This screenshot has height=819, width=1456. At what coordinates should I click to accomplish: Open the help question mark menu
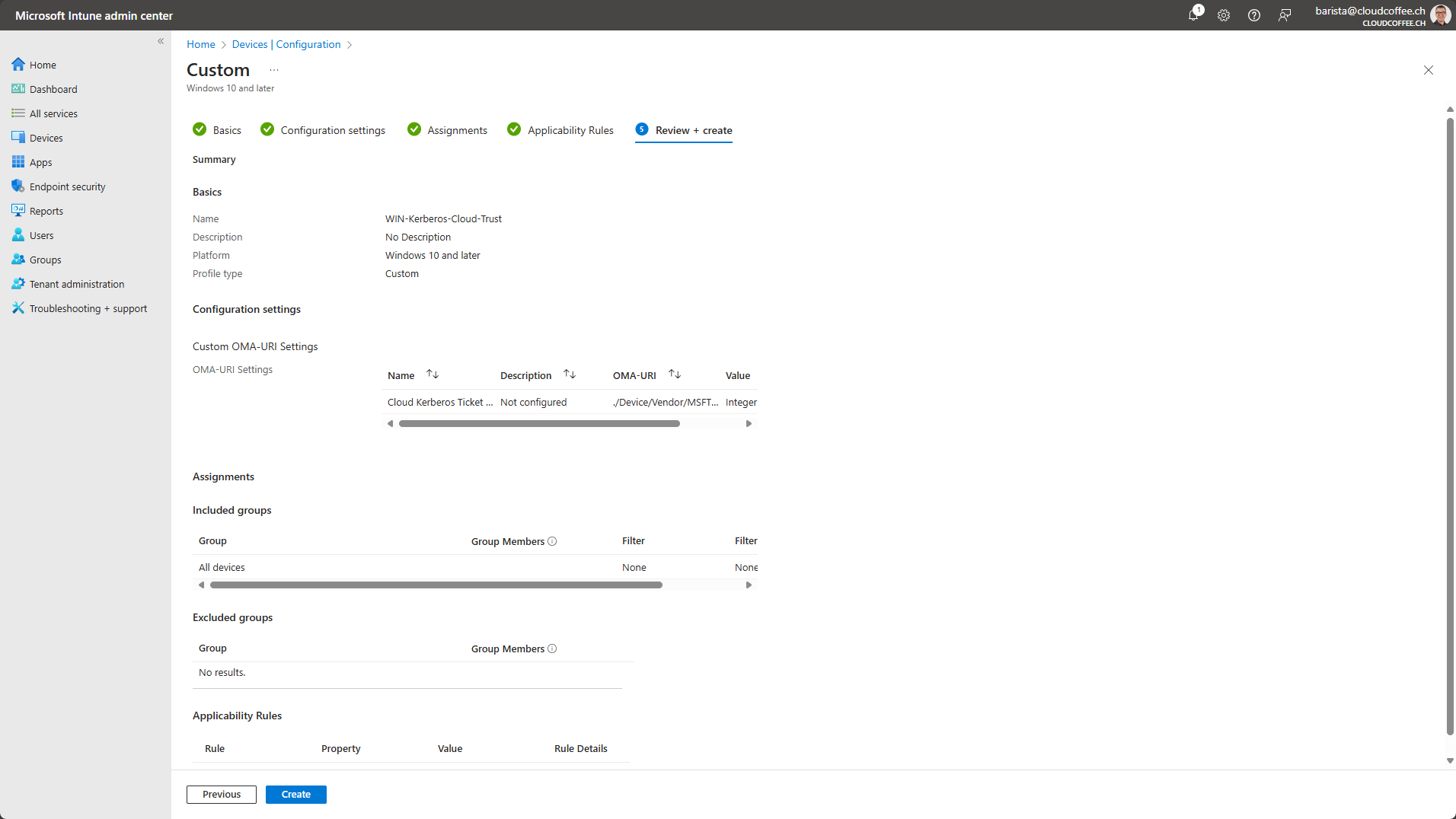point(1254,15)
